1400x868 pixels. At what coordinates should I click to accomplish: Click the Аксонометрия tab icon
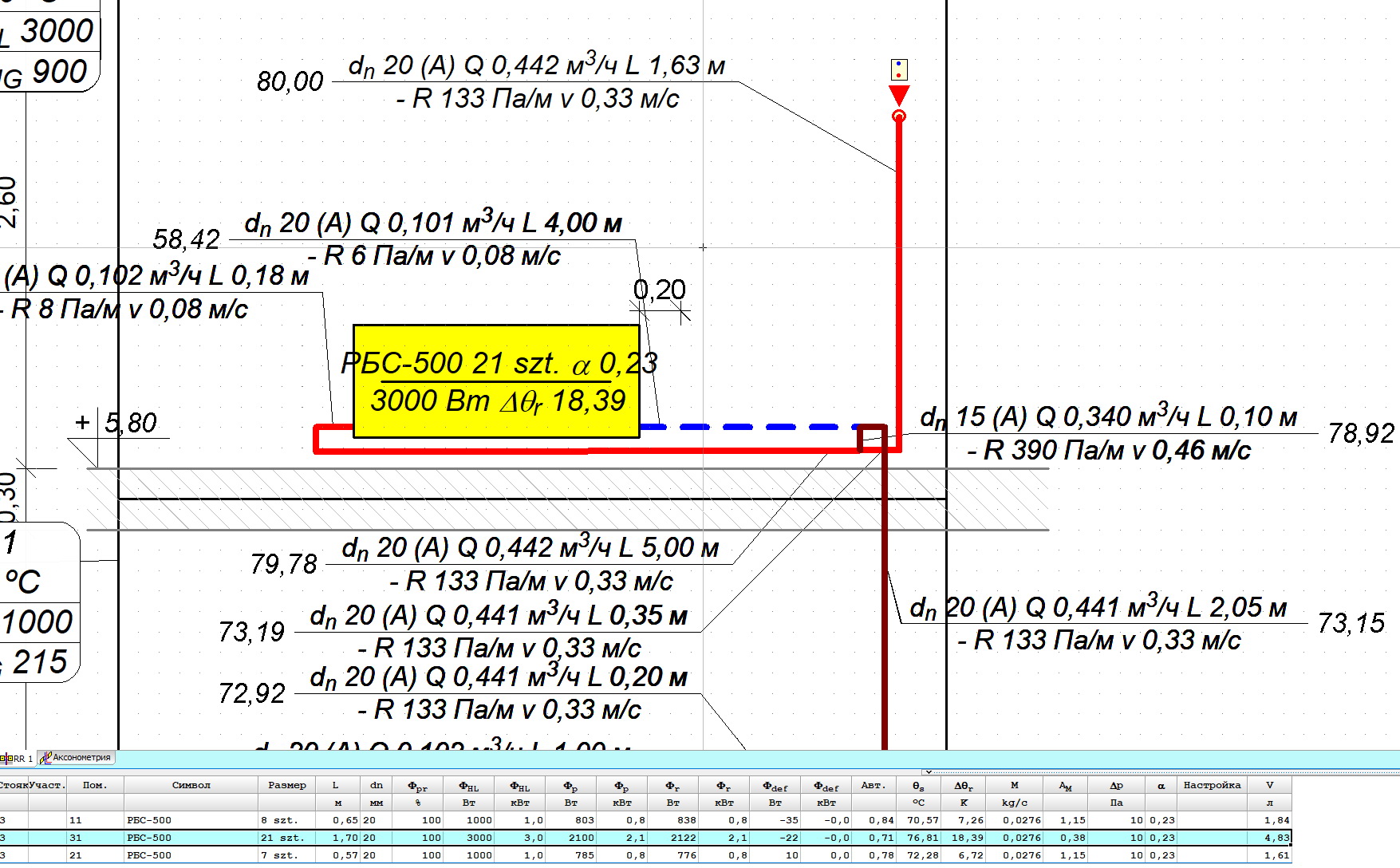(x=45, y=758)
